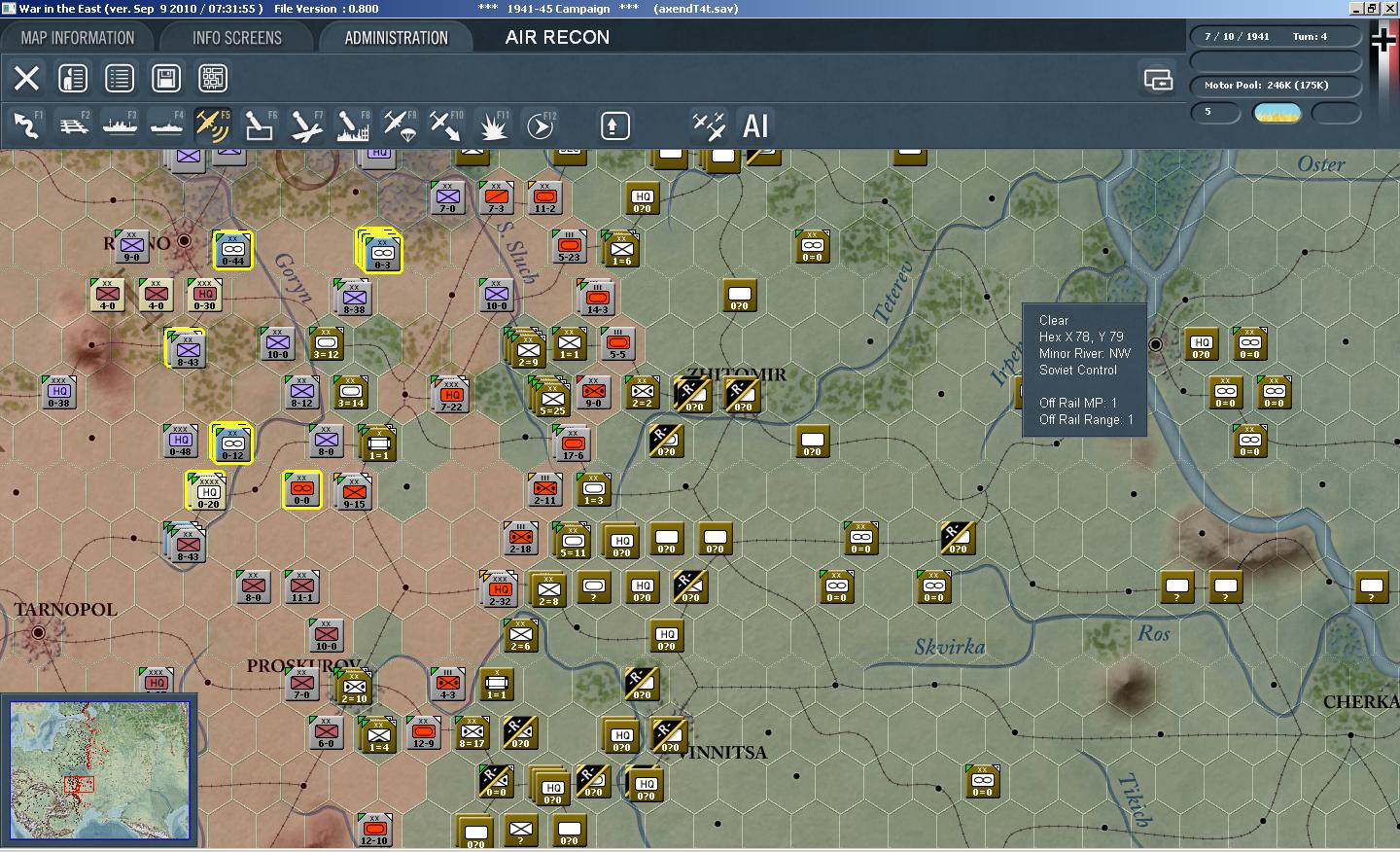Select the F8 bomb city mode icon
1400x852 pixels.
coord(353,125)
